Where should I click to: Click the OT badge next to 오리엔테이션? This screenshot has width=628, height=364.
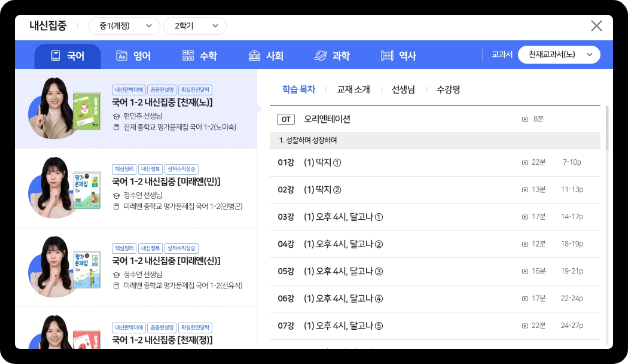(286, 119)
